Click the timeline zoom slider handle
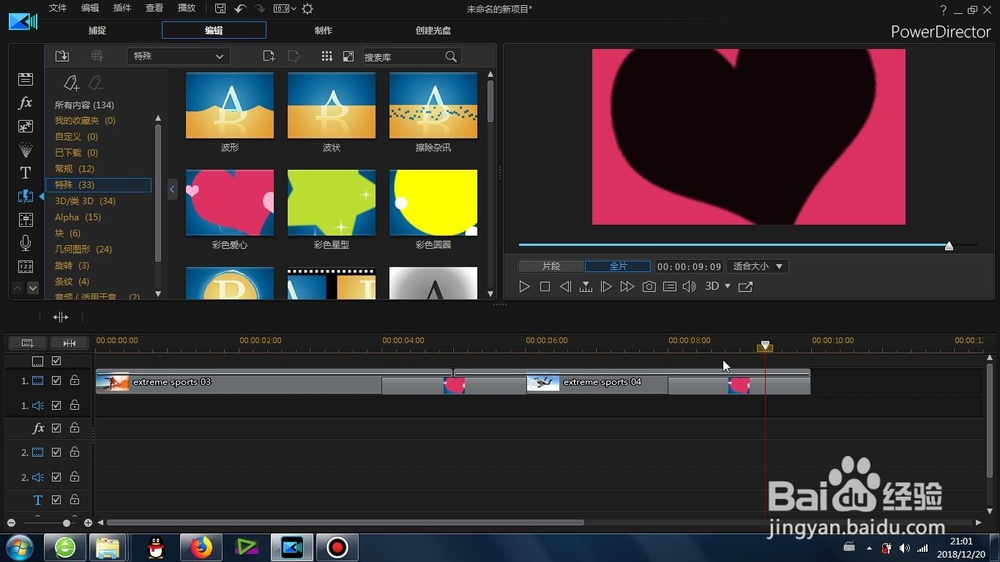This screenshot has height=562, width=1000. click(66, 522)
